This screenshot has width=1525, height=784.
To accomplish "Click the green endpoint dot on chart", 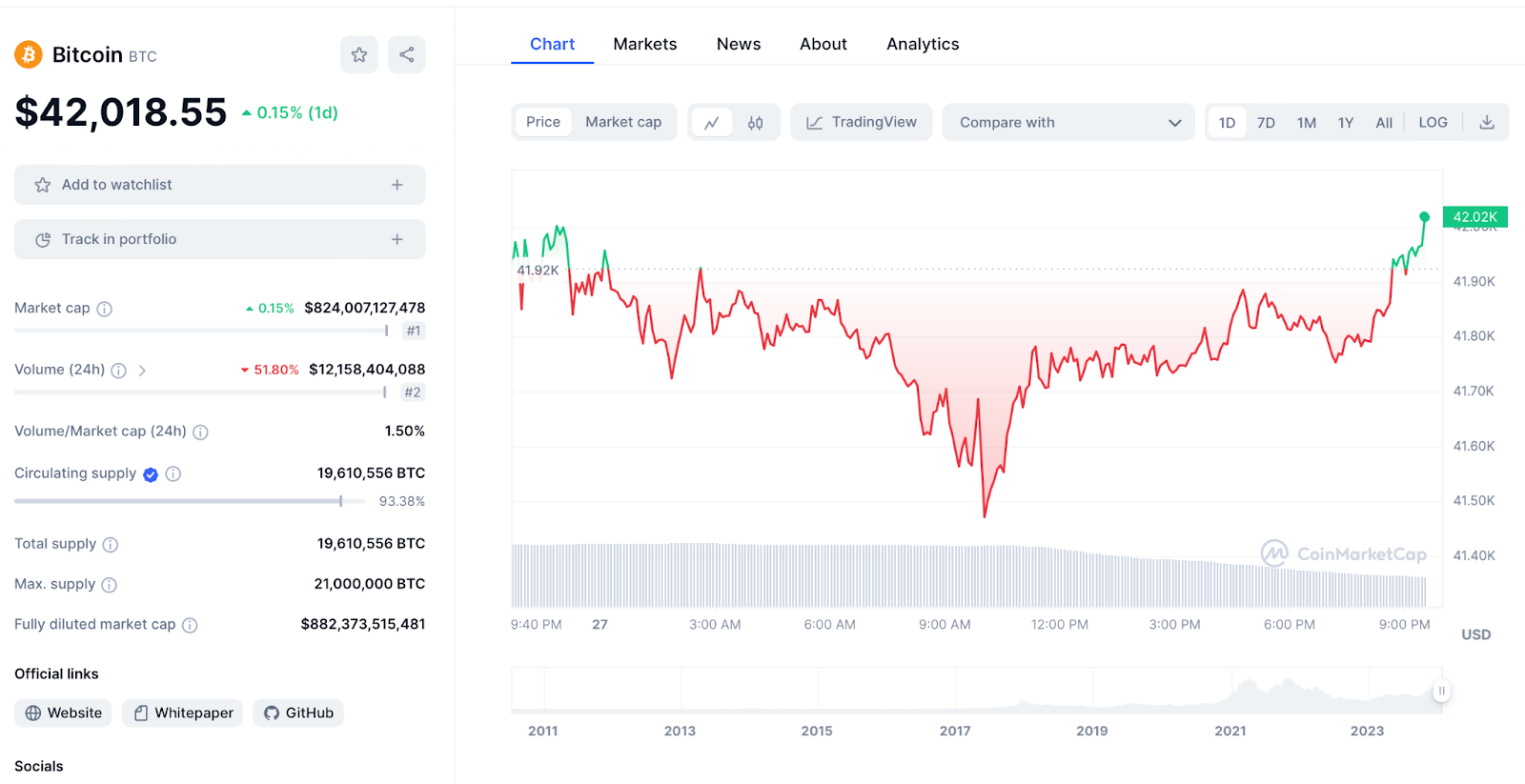I will coord(1424,217).
